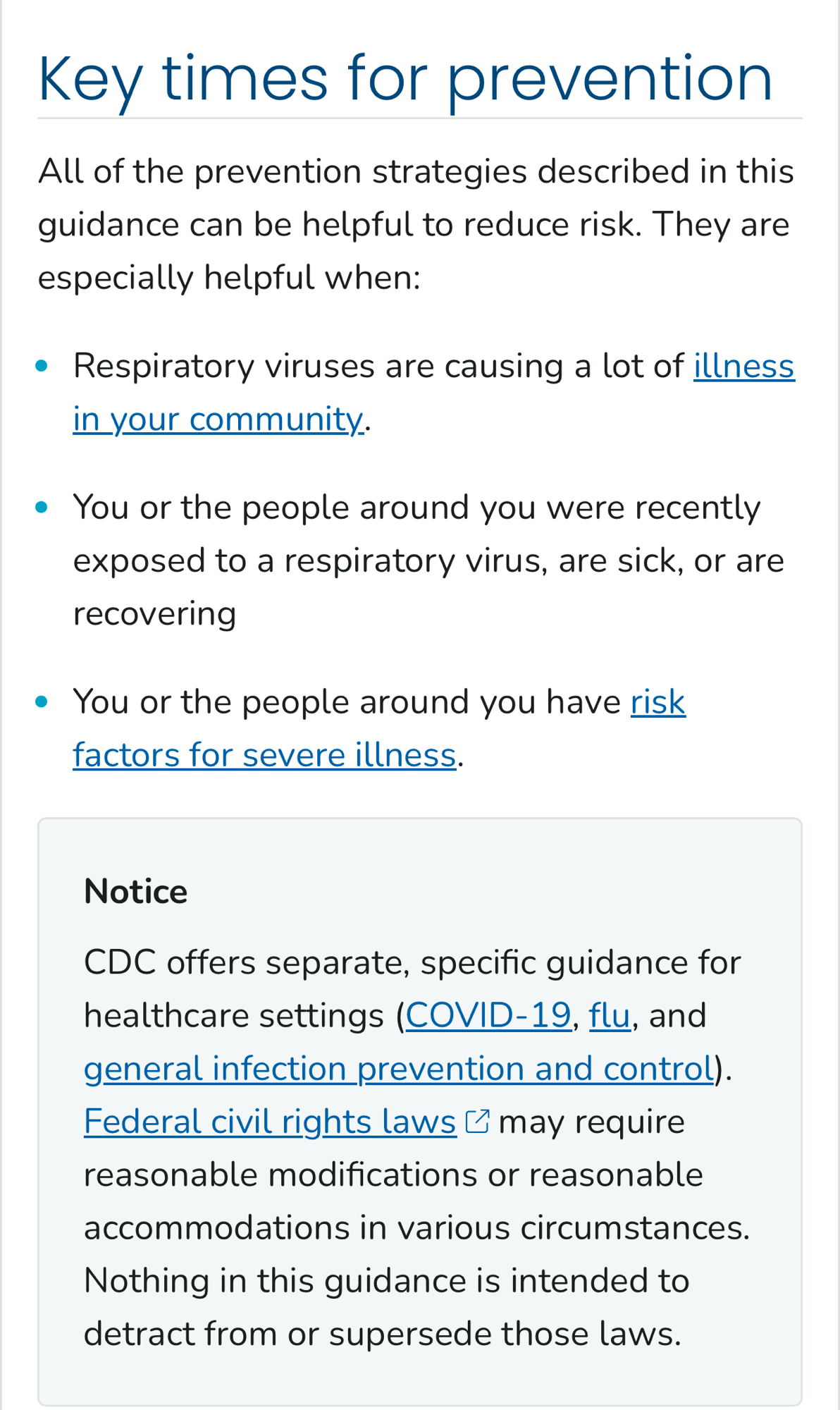Click the Notice heading in the gray box
Screen dimensions: 840x1410
pos(135,892)
